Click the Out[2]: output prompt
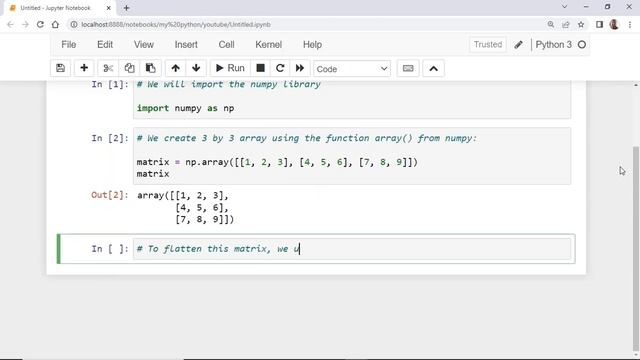 [110, 195]
